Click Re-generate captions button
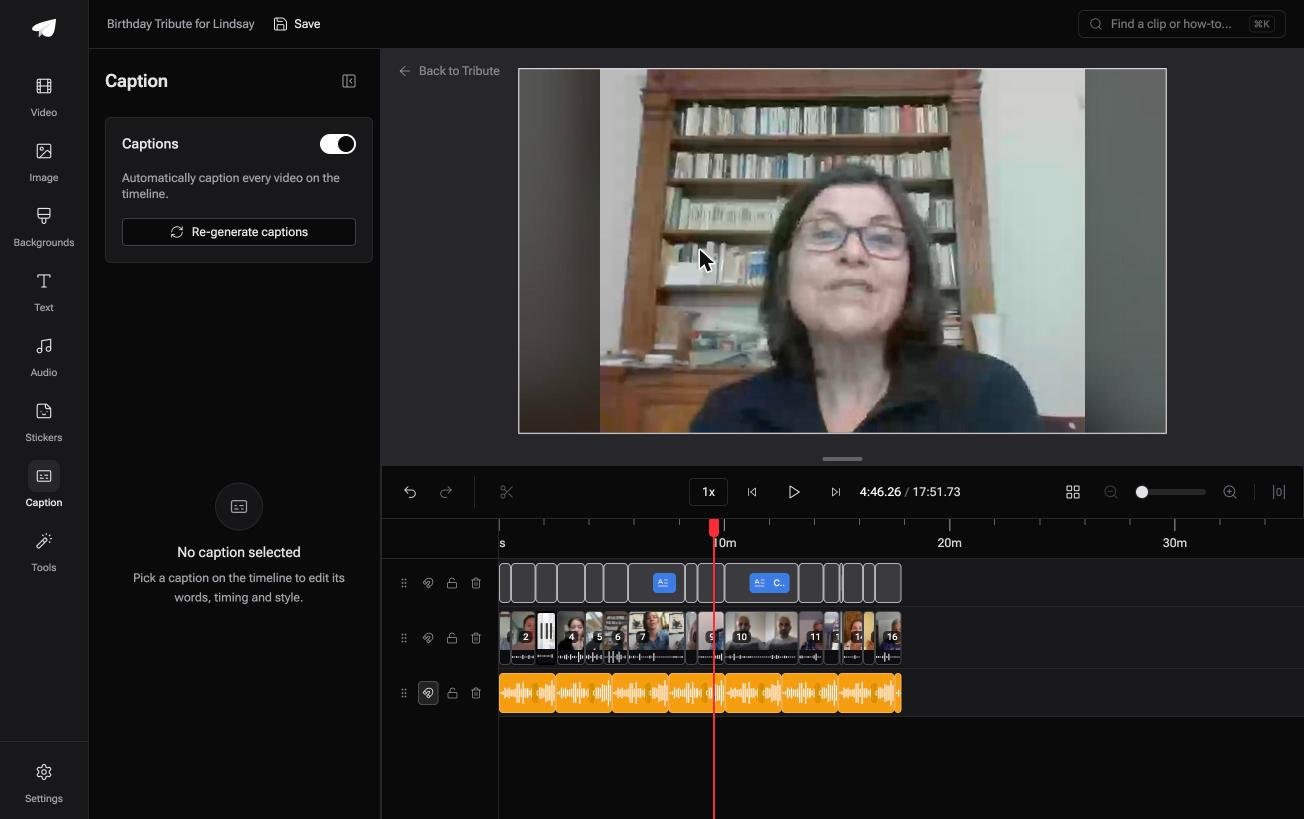Screen dimensions: 1304x819 239,232
